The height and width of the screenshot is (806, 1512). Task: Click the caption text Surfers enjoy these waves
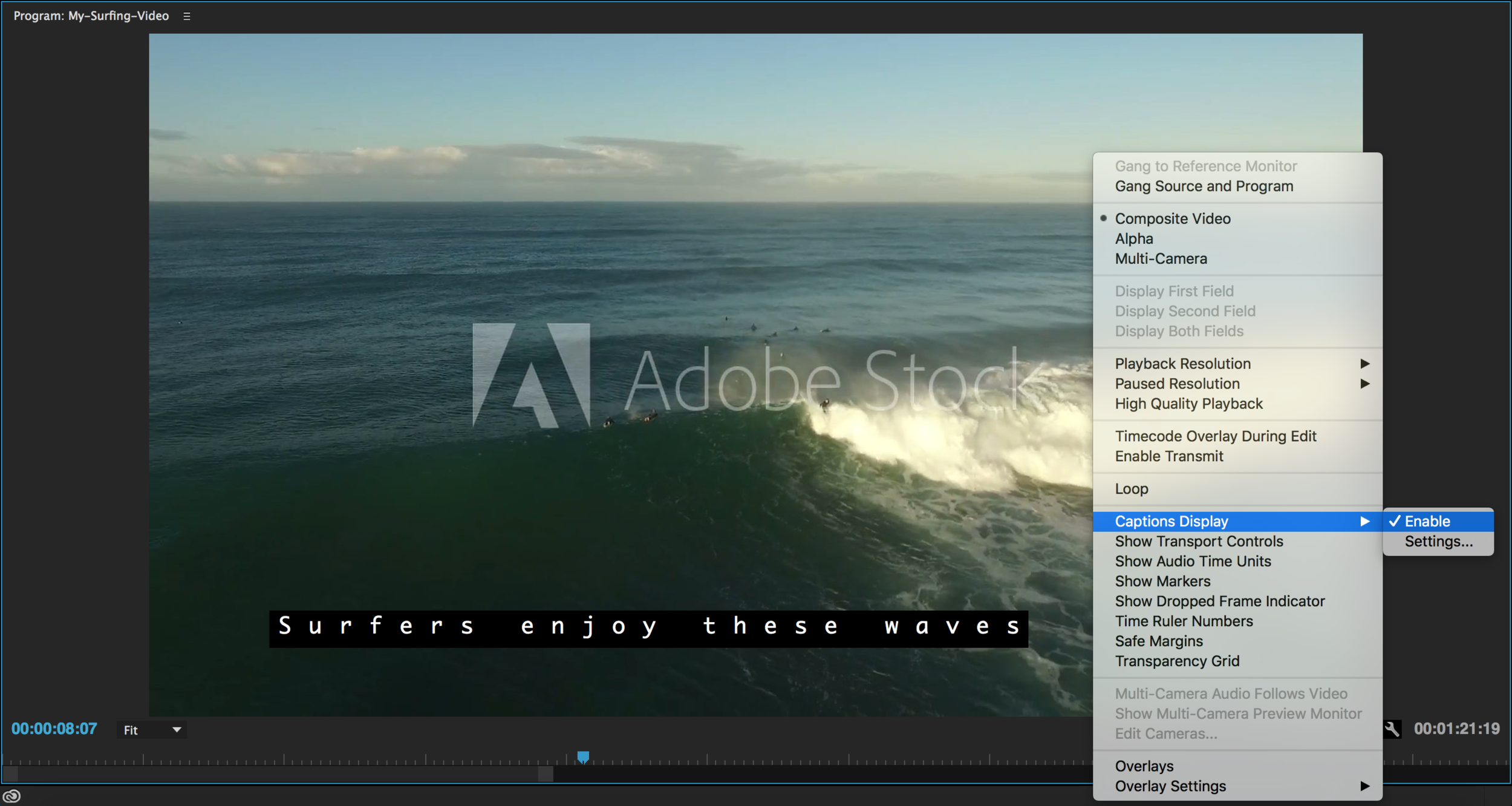pyautogui.click(x=649, y=627)
